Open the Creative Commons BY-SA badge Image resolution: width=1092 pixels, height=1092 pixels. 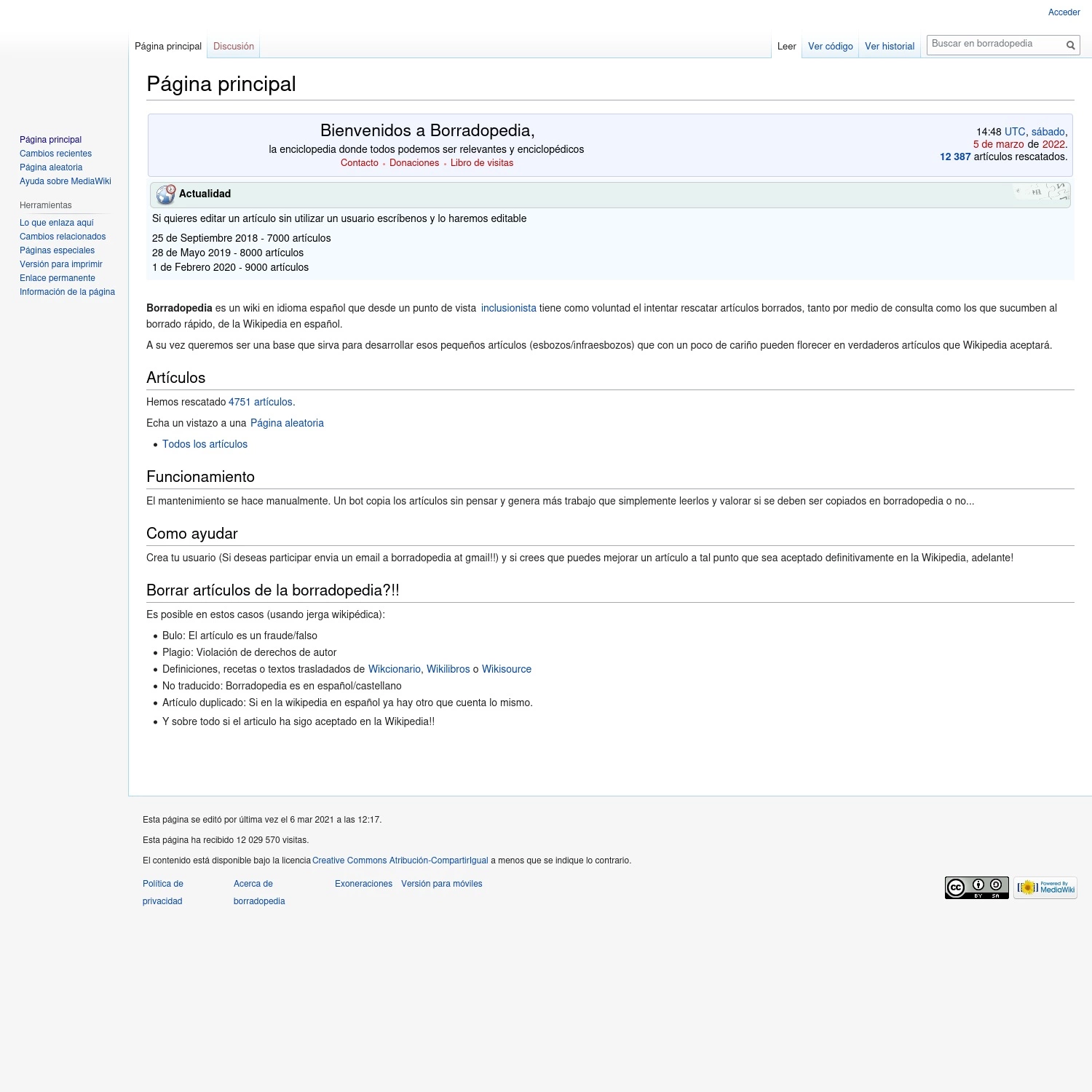point(977,888)
